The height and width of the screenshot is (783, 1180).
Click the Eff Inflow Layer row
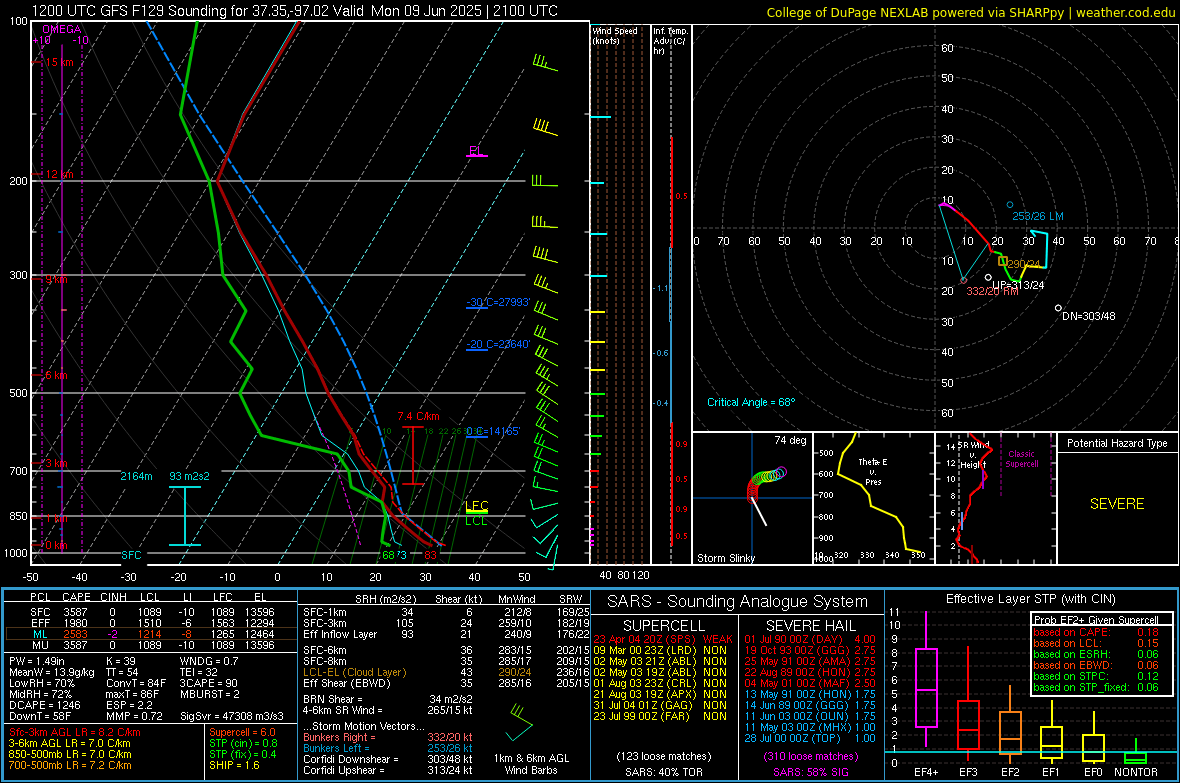pyautogui.click(x=446, y=634)
